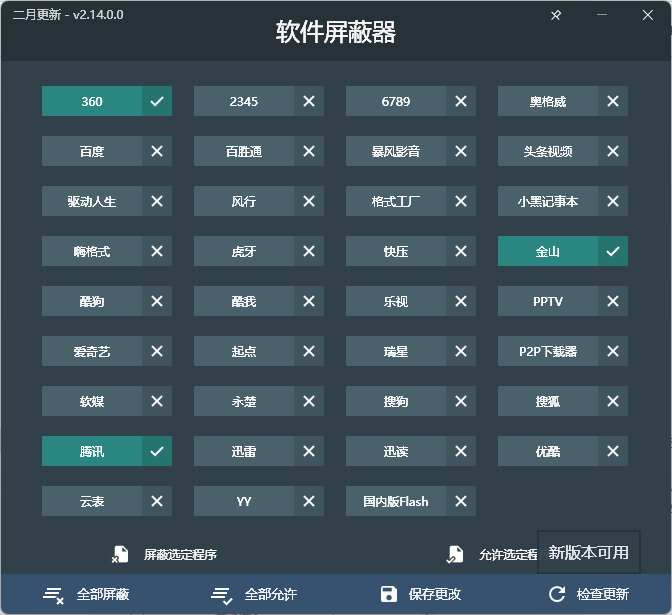Select the P2P下载器 entry
Screen dimensions: 672x615
(548, 351)
